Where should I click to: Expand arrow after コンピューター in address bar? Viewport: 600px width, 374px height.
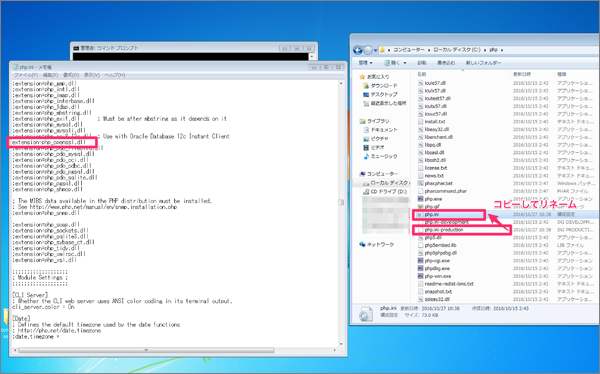(429, 50)
